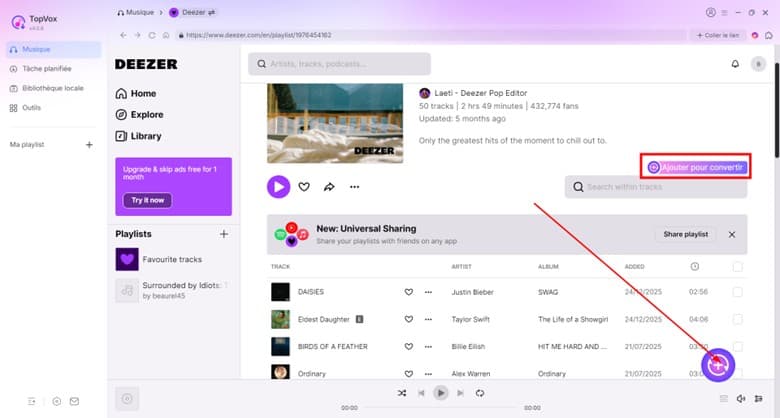Open the Surrounded by Idiots playlist
Screen dimensions: 780x418
click(x=172, y=290)
